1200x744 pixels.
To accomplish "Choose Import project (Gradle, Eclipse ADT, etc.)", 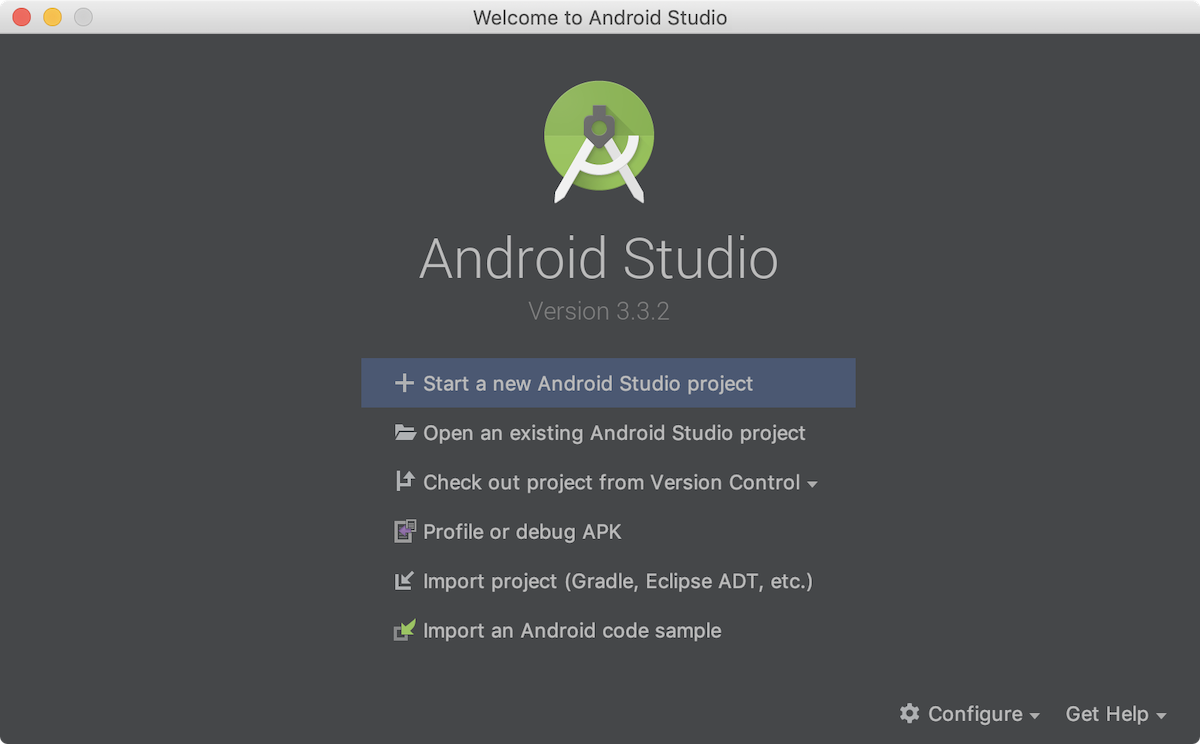I will coord(617,580).
